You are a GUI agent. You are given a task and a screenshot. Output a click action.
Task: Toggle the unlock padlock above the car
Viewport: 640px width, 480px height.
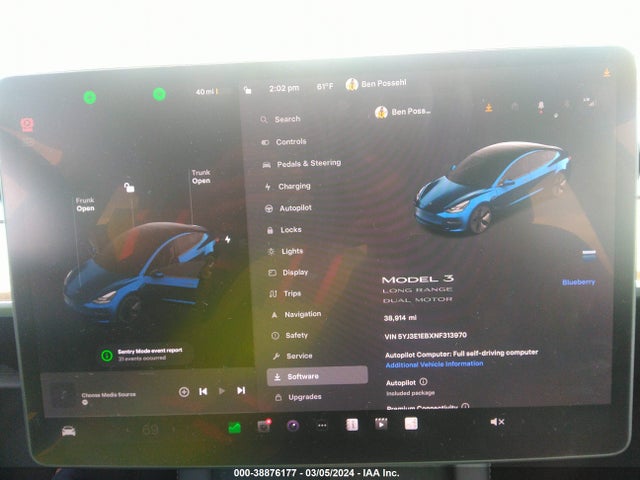coord(129,187)
